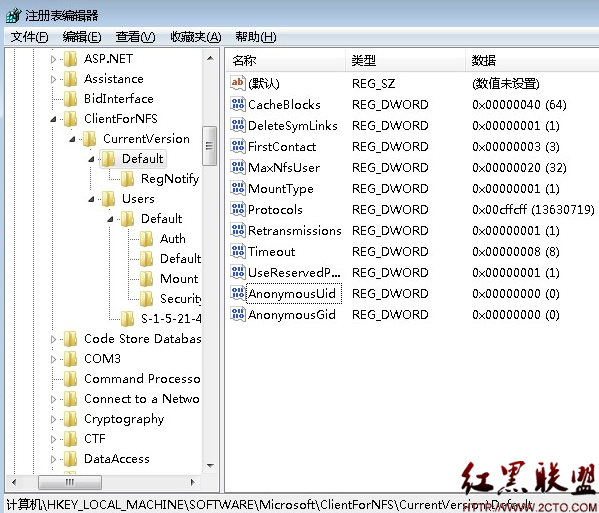The image size is (599, 513).
Task: Open the 文件(F) menu
Action: pos(29,37)
